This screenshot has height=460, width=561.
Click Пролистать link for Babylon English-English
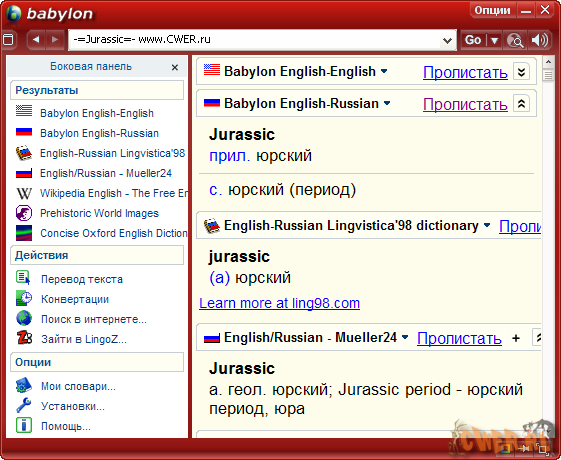coord(465,72)
